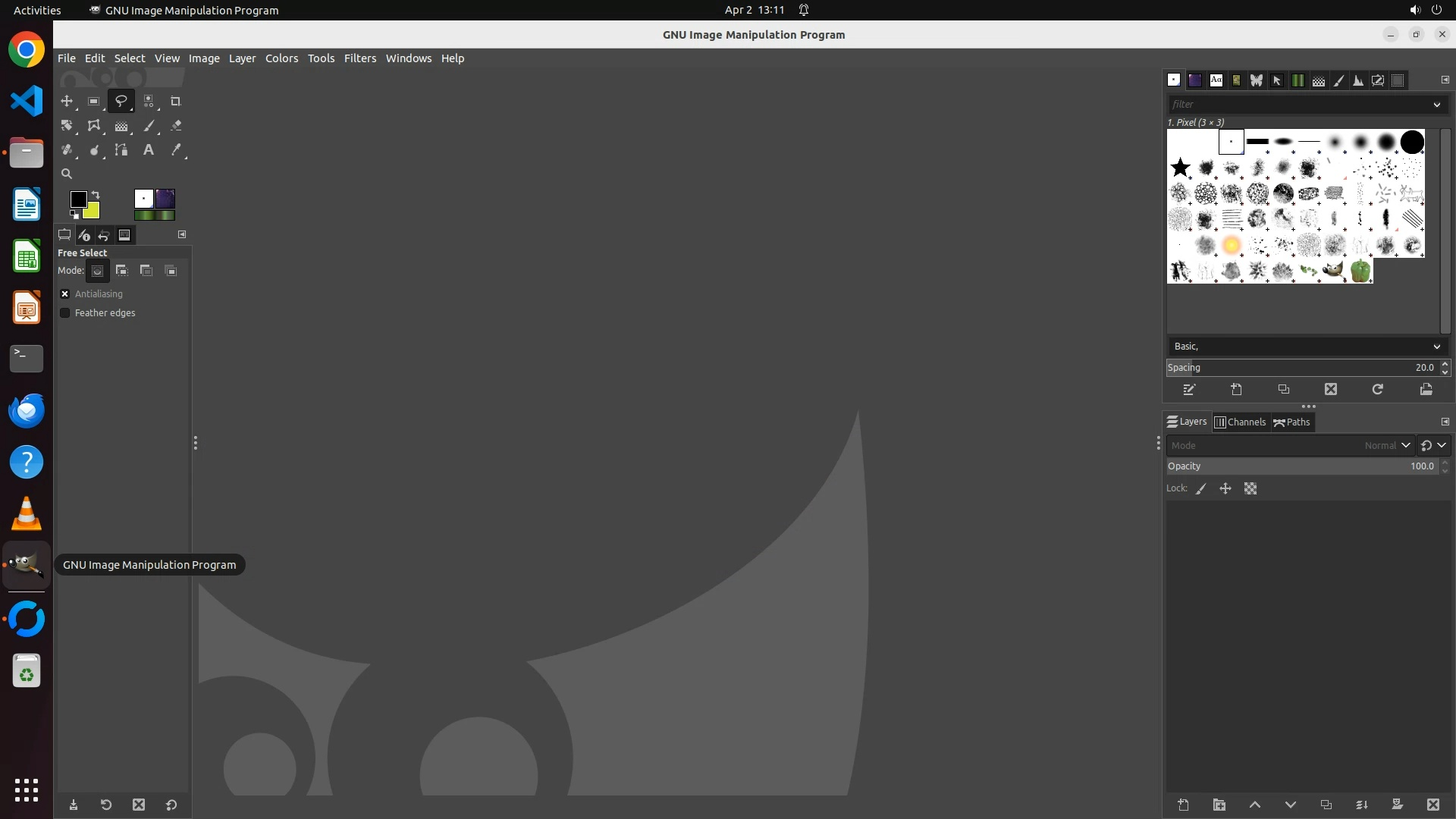The height and width of the screenshot is (819, 1456).
Task: Enable the Feather edges checkbox
Action: (x=65, y=312)
